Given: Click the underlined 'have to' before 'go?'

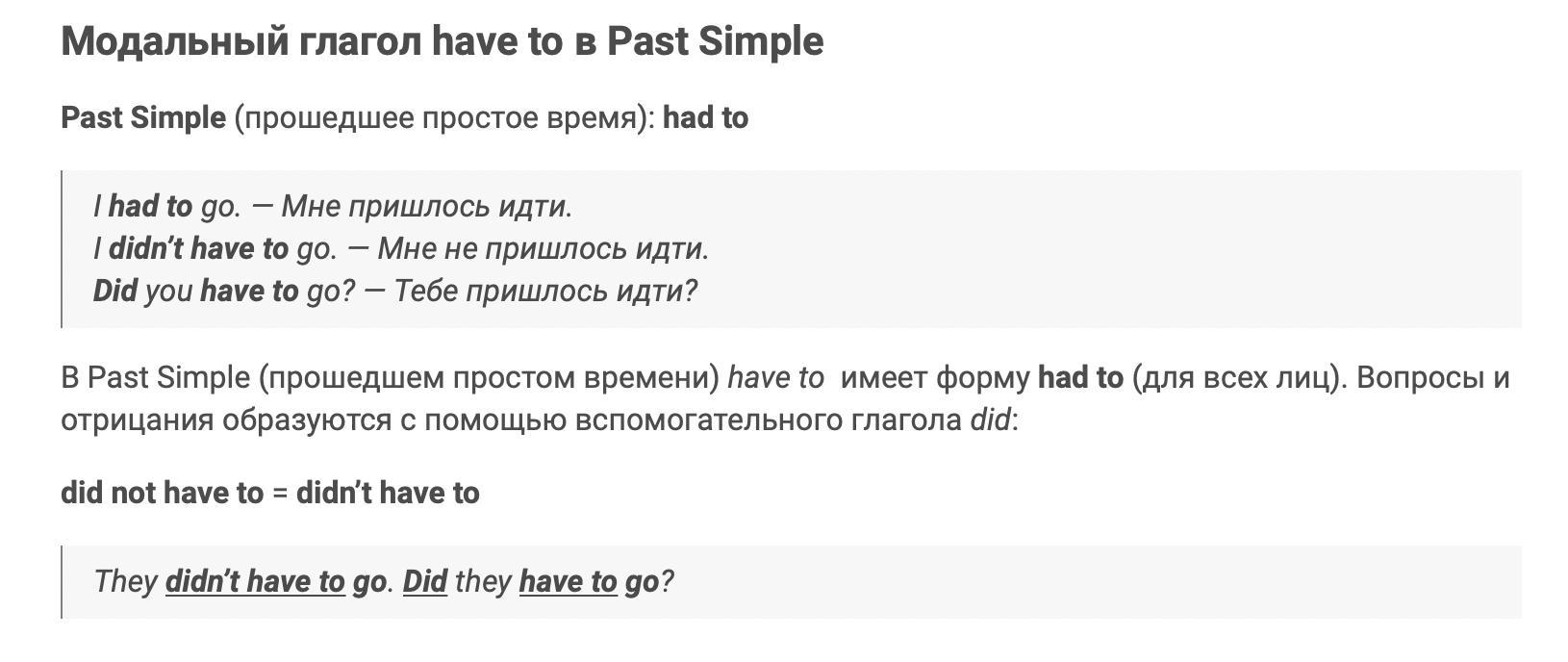Looking at the screenshot, I should (x=569, y=581).
